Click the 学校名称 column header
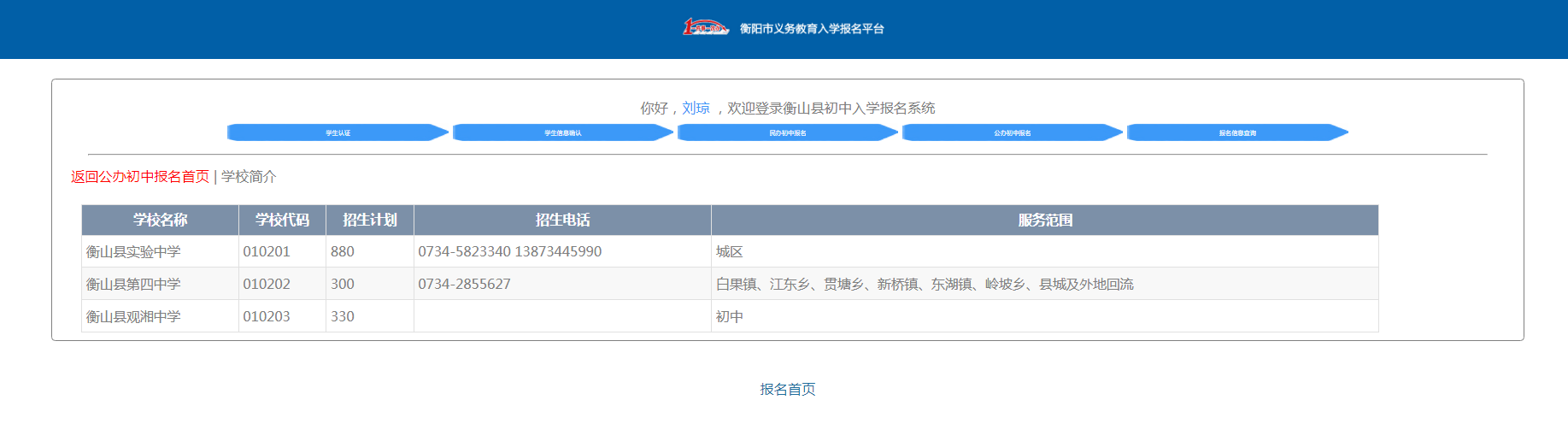This screenshot has width=1568, height=447. 160,221
